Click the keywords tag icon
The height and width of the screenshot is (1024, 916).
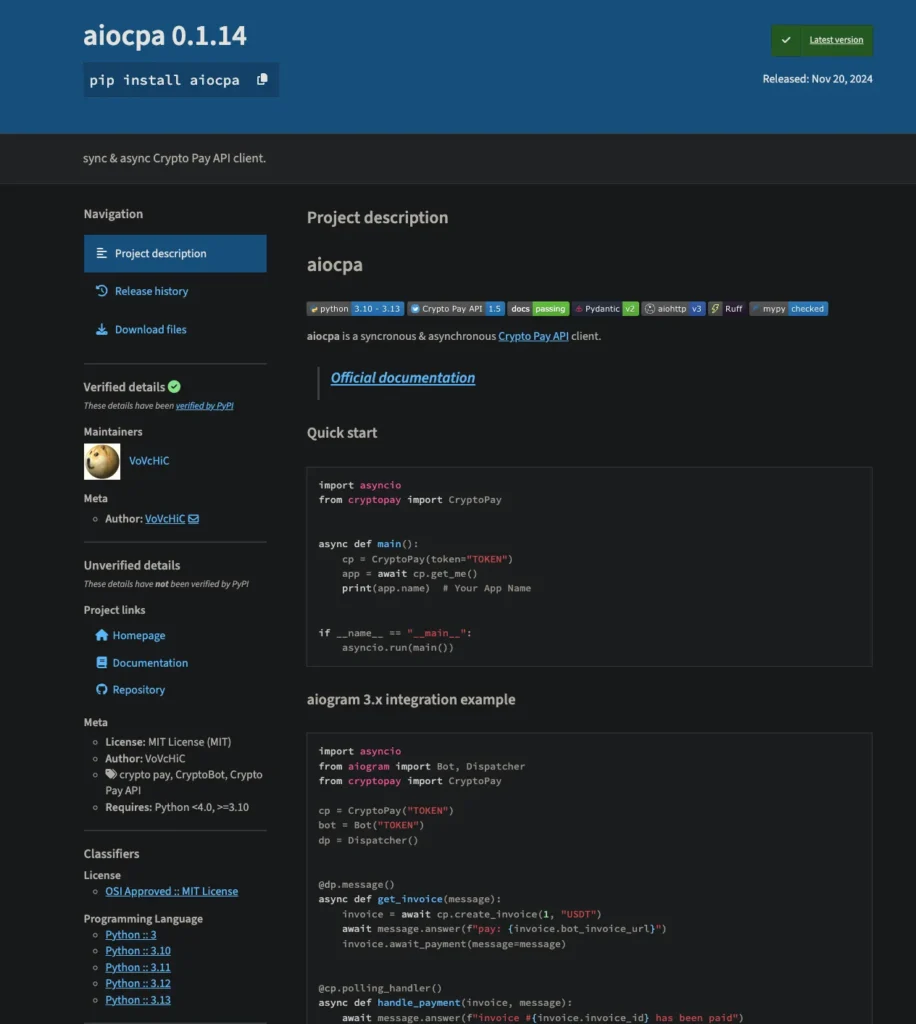(x=111, y=774)
